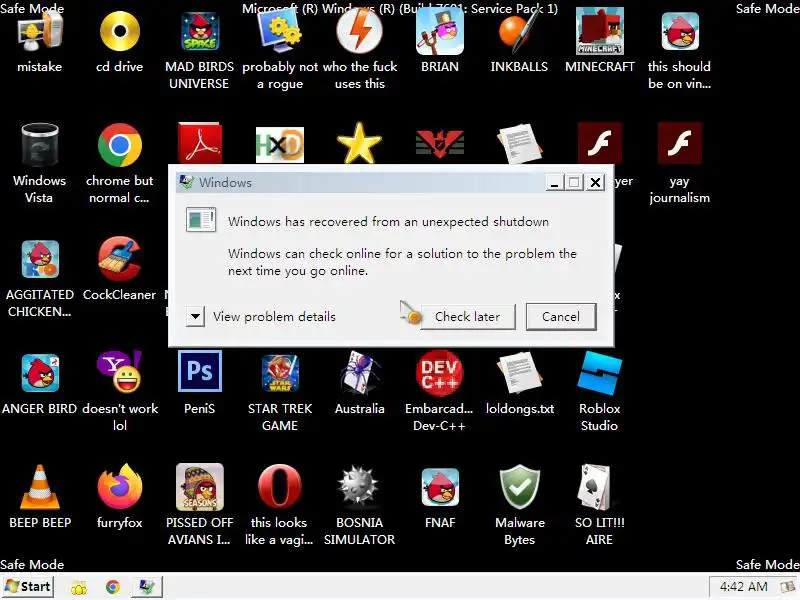Click the Check later button
This screenshot has height=600, width=800.
[467, 316]
